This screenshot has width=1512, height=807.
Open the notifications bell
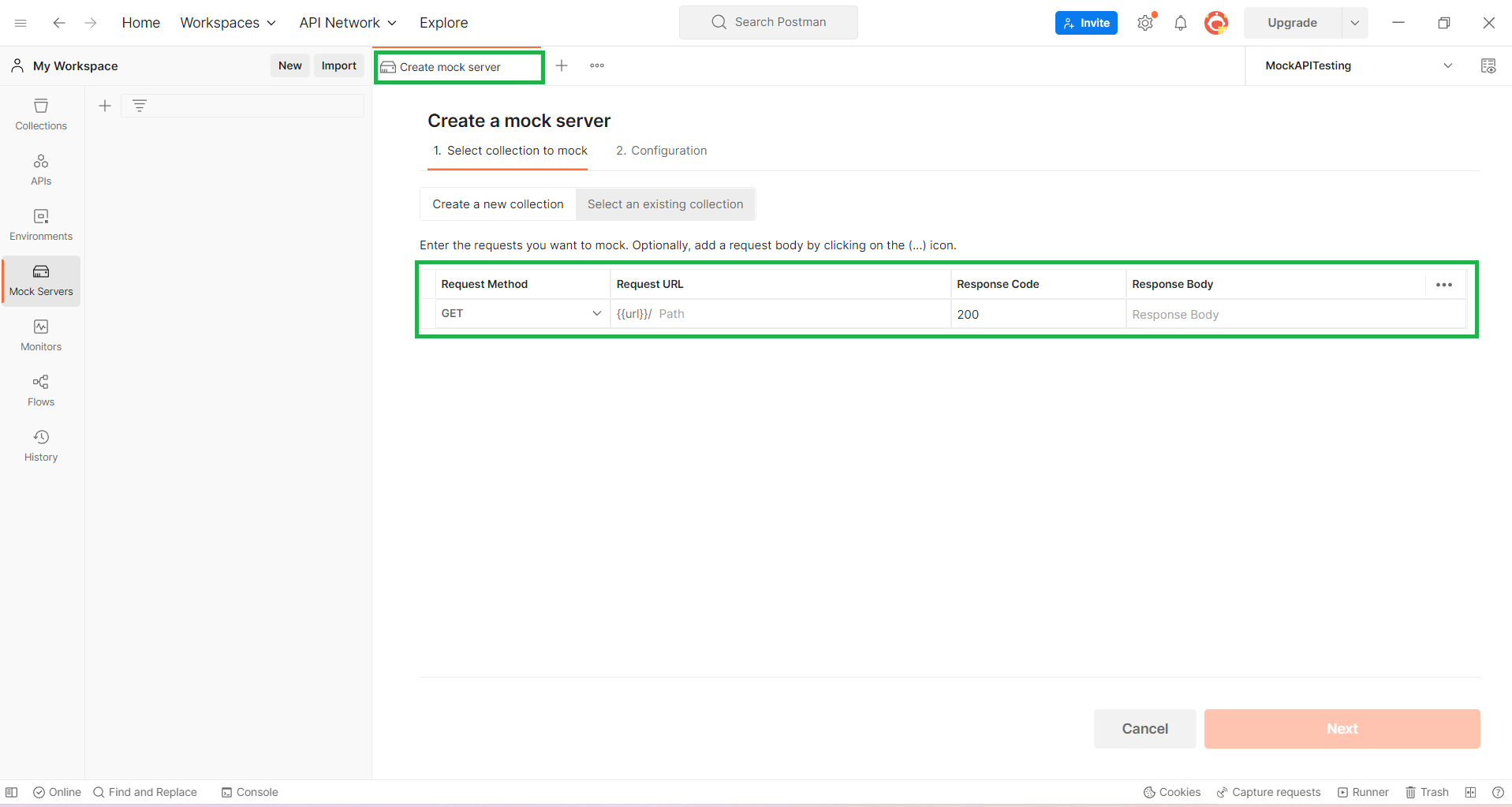pos(1181,23)
